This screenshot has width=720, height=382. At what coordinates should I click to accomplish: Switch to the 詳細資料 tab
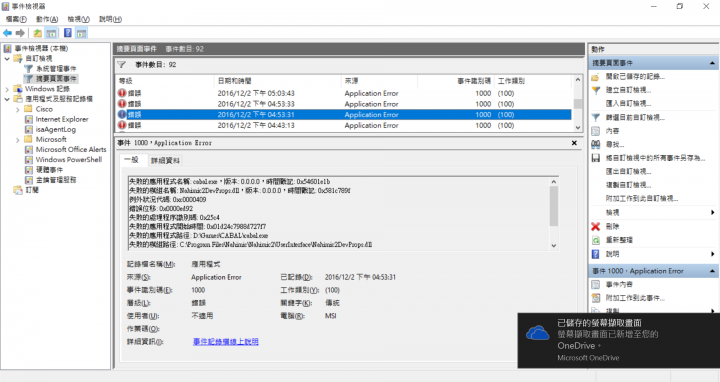[165, 160]
